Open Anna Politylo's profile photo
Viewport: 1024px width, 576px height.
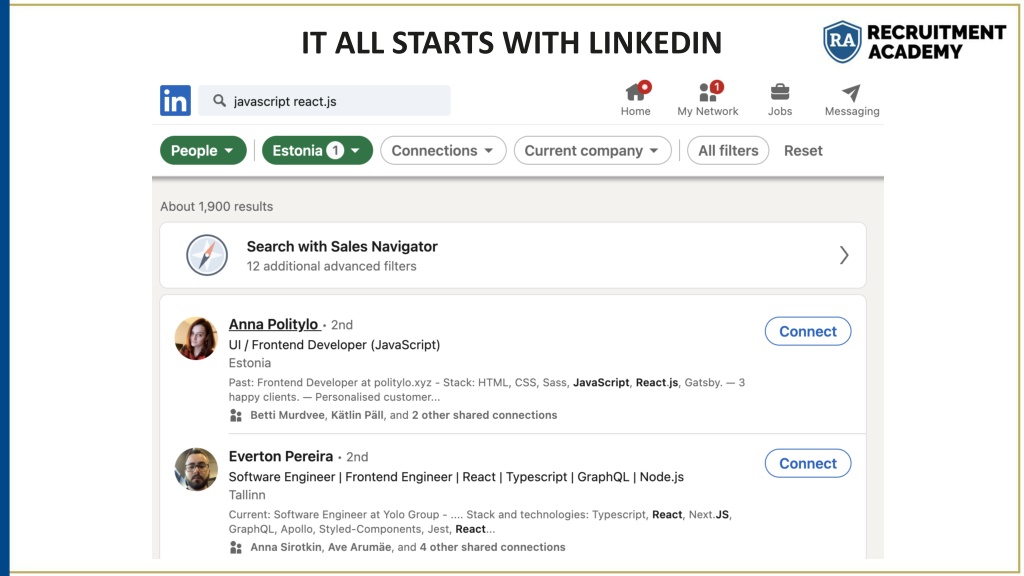click(x=196, y=338)
